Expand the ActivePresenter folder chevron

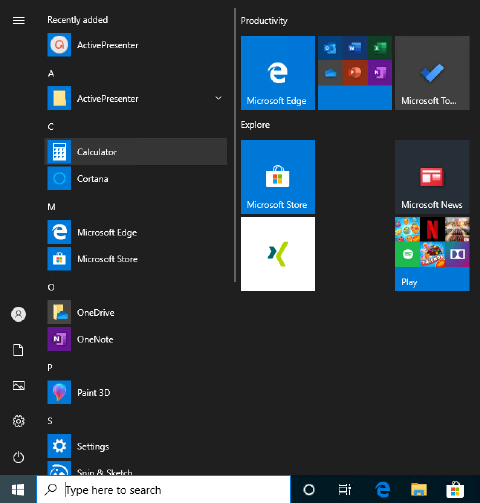point(218,98)
